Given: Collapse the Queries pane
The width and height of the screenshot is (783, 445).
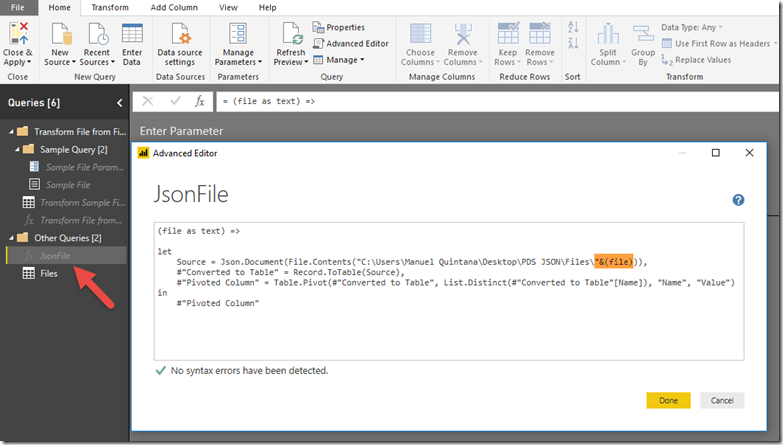Looking at the screenshot, I should coord(119,103).
